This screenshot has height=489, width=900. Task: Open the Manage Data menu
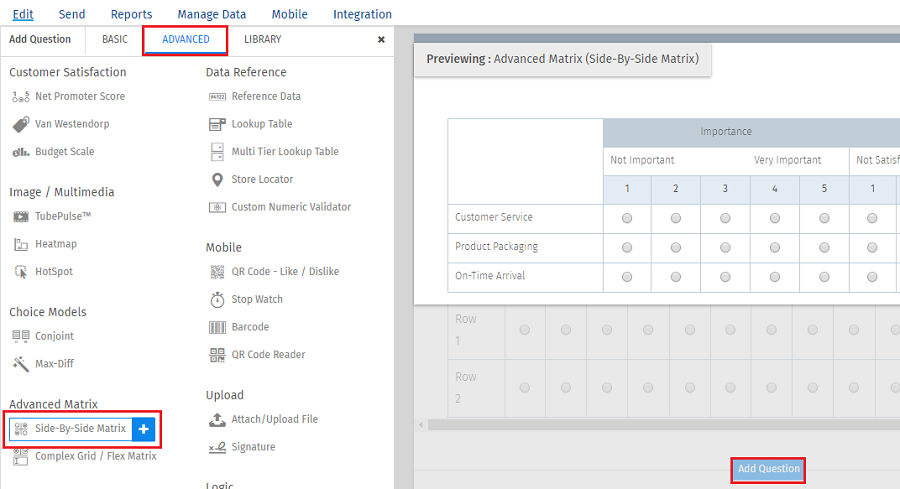click(211, 14)
